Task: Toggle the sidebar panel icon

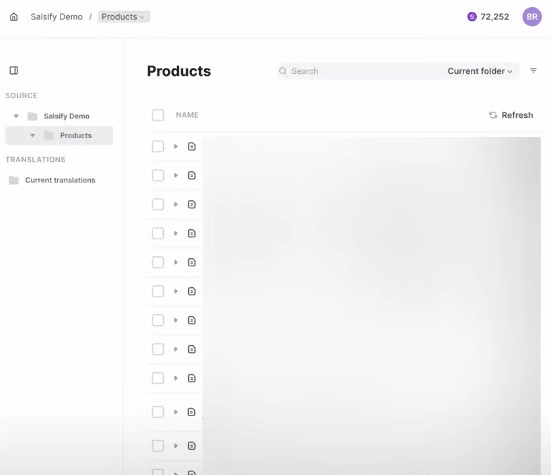Action: pos(14,71)
